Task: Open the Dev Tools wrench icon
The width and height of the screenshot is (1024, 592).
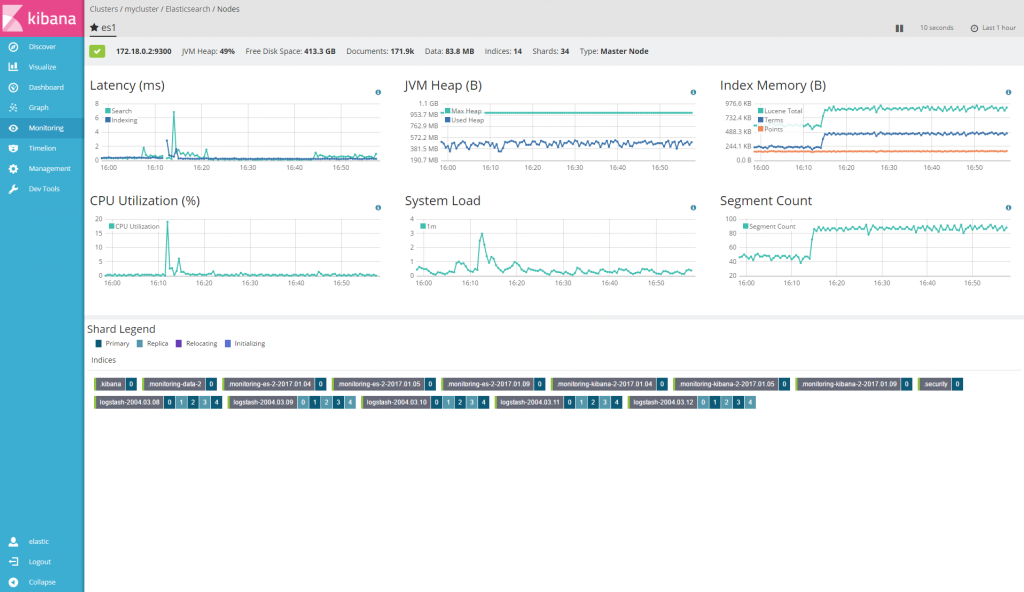Action: pos(13,189)
